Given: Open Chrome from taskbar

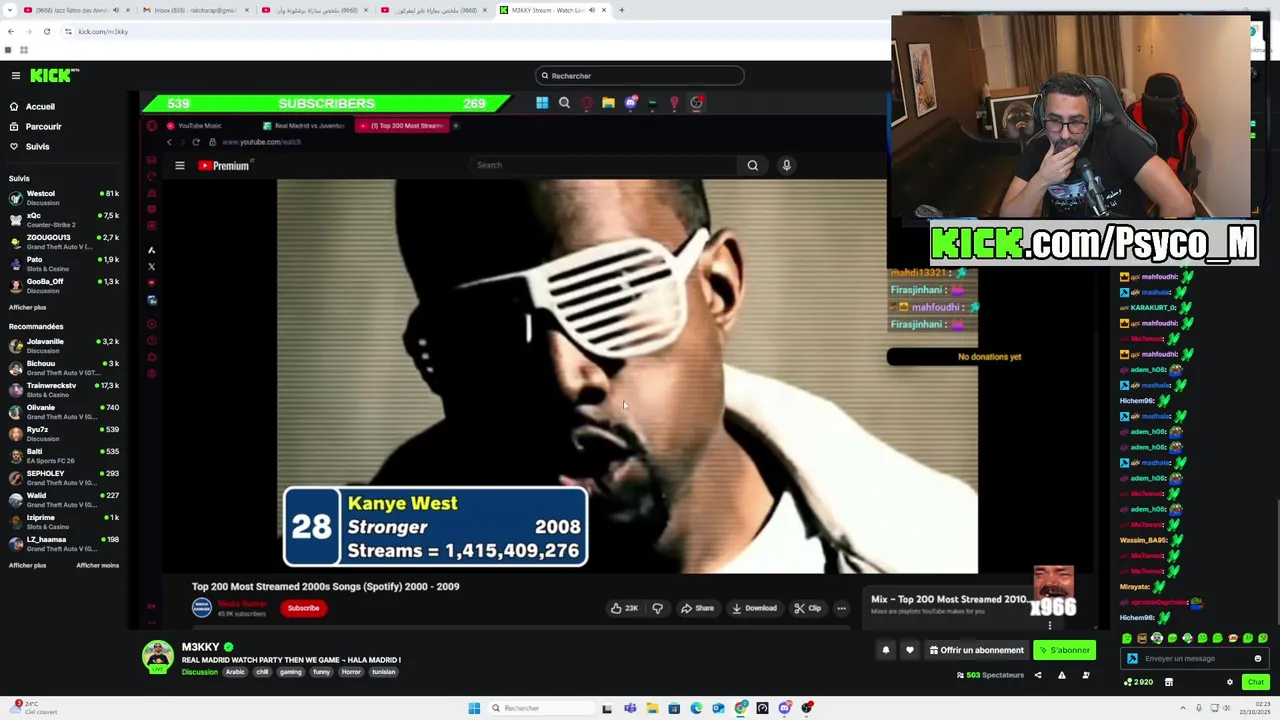Looking at the screenshot, I should (740, 708).
